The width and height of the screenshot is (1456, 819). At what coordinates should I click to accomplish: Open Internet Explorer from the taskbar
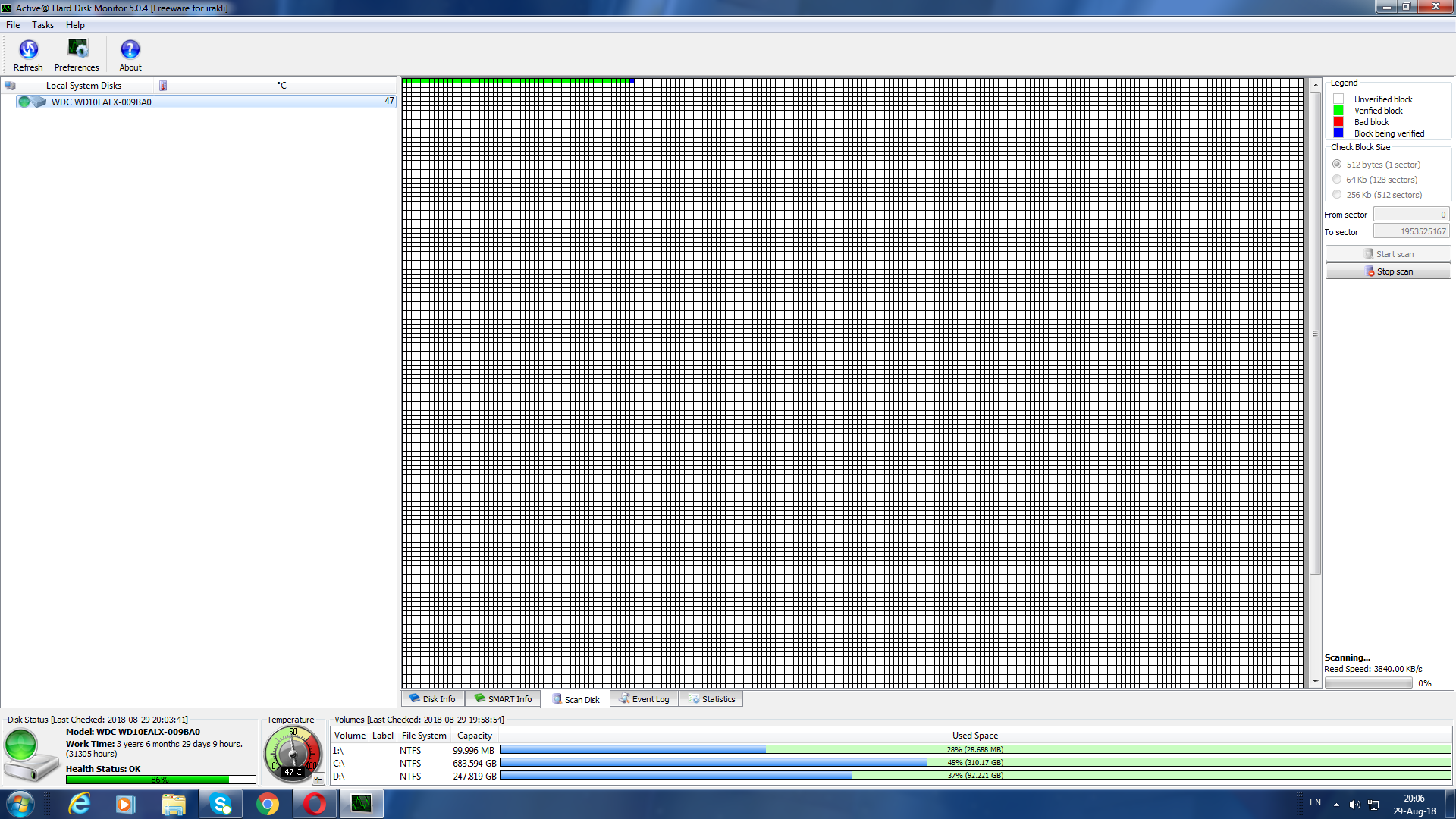pyautogui.click(x=79, y=804)
